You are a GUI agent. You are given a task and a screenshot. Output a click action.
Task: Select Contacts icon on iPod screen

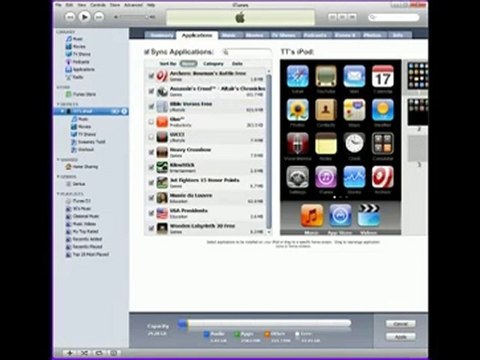tap(326, 110)
